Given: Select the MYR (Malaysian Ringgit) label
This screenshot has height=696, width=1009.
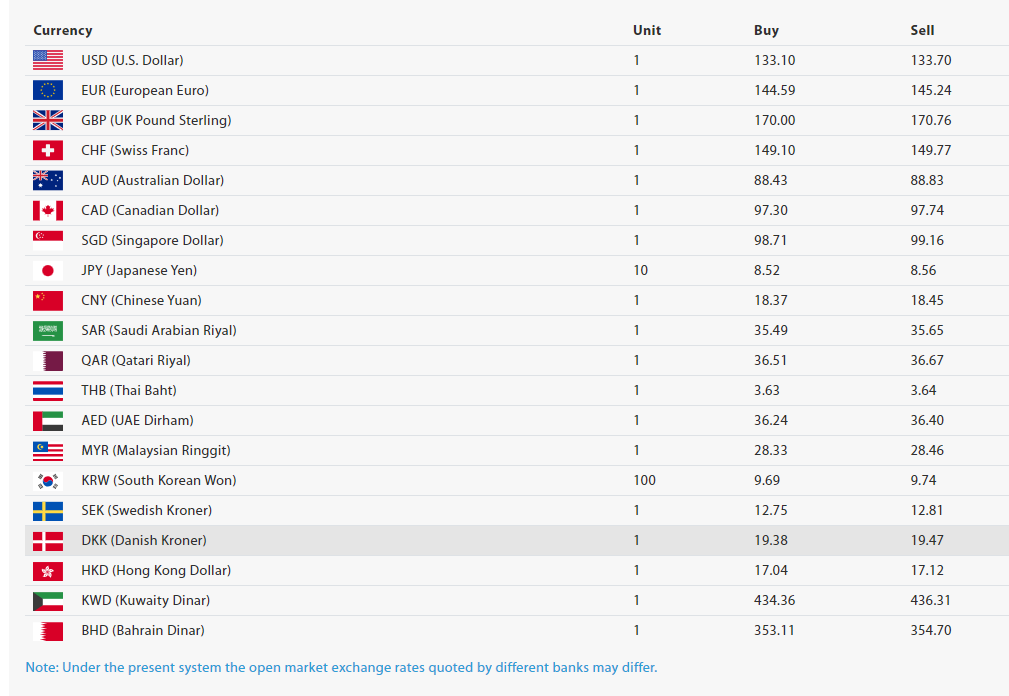Looking at the screenshot, I should click(156, 450).
